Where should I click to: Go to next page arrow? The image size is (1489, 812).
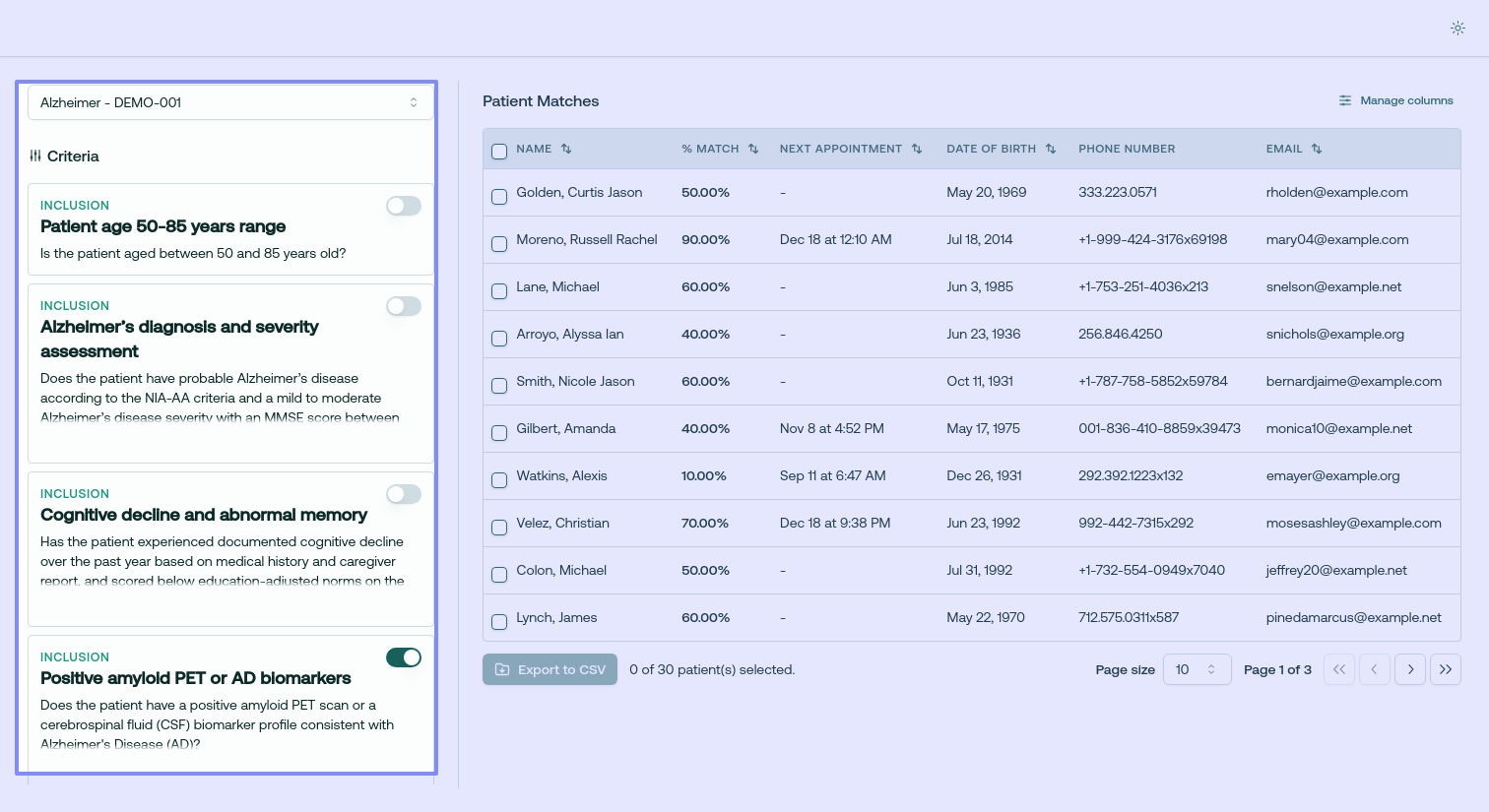tap(1410, 669)
